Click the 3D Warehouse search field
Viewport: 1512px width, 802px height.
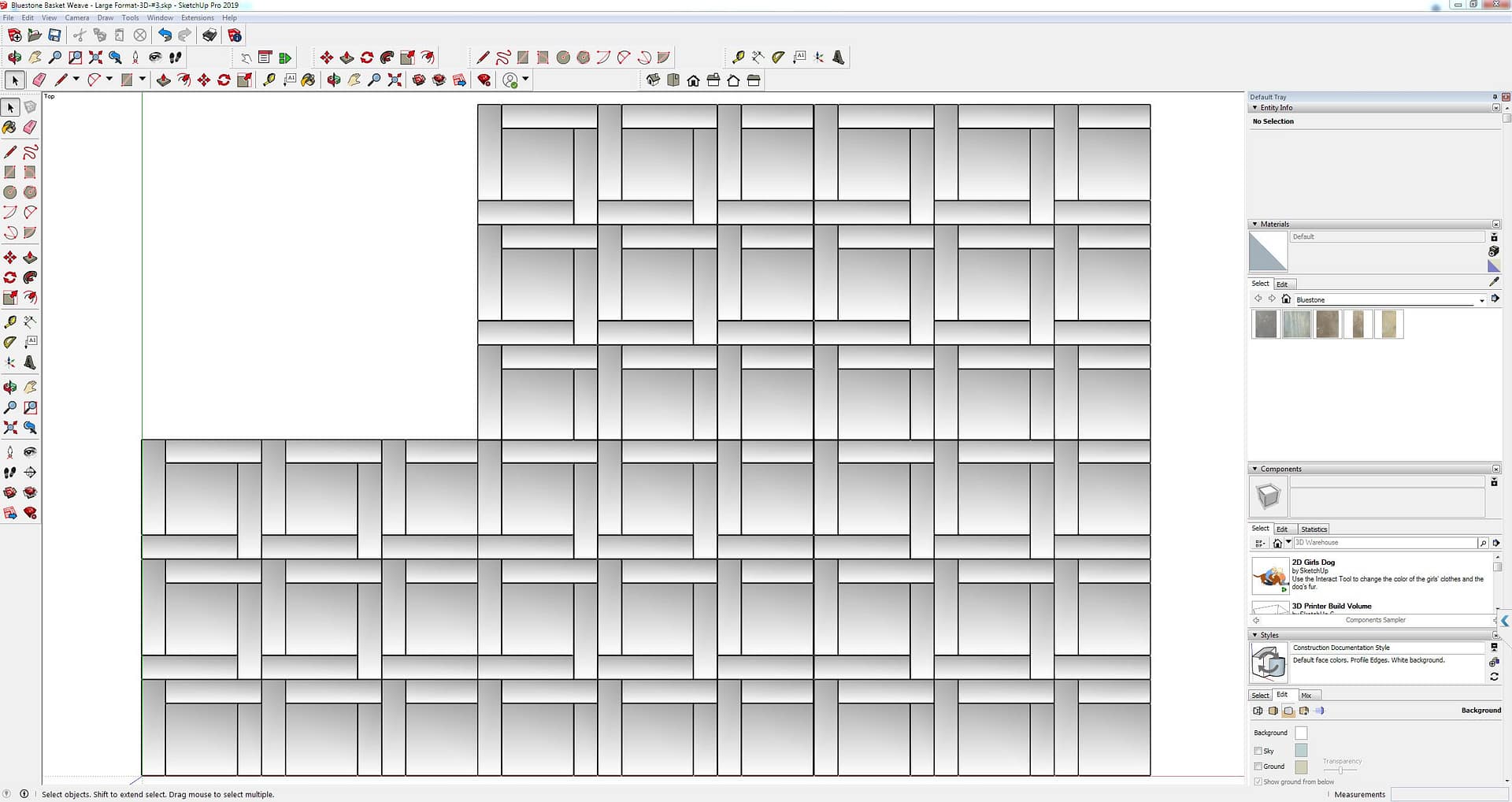[1384, 543]
